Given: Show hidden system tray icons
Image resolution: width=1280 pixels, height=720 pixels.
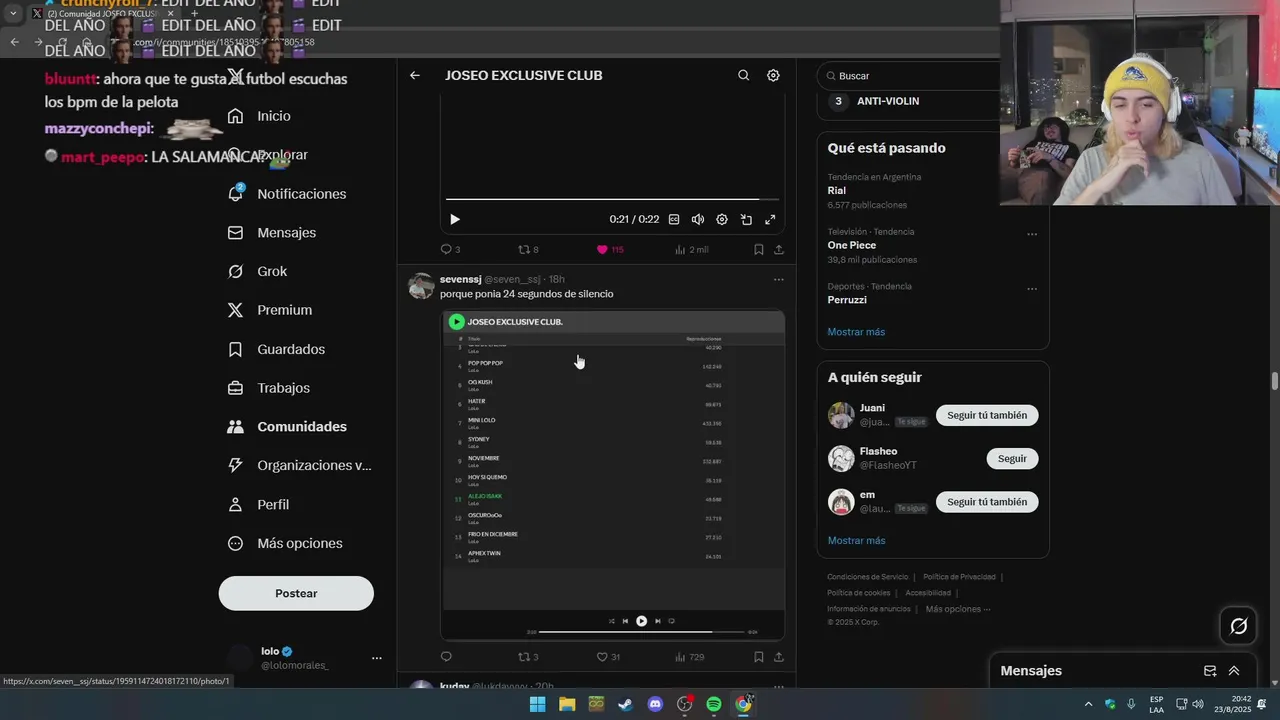Looking at the screenshot, I should coord(1089,704).
